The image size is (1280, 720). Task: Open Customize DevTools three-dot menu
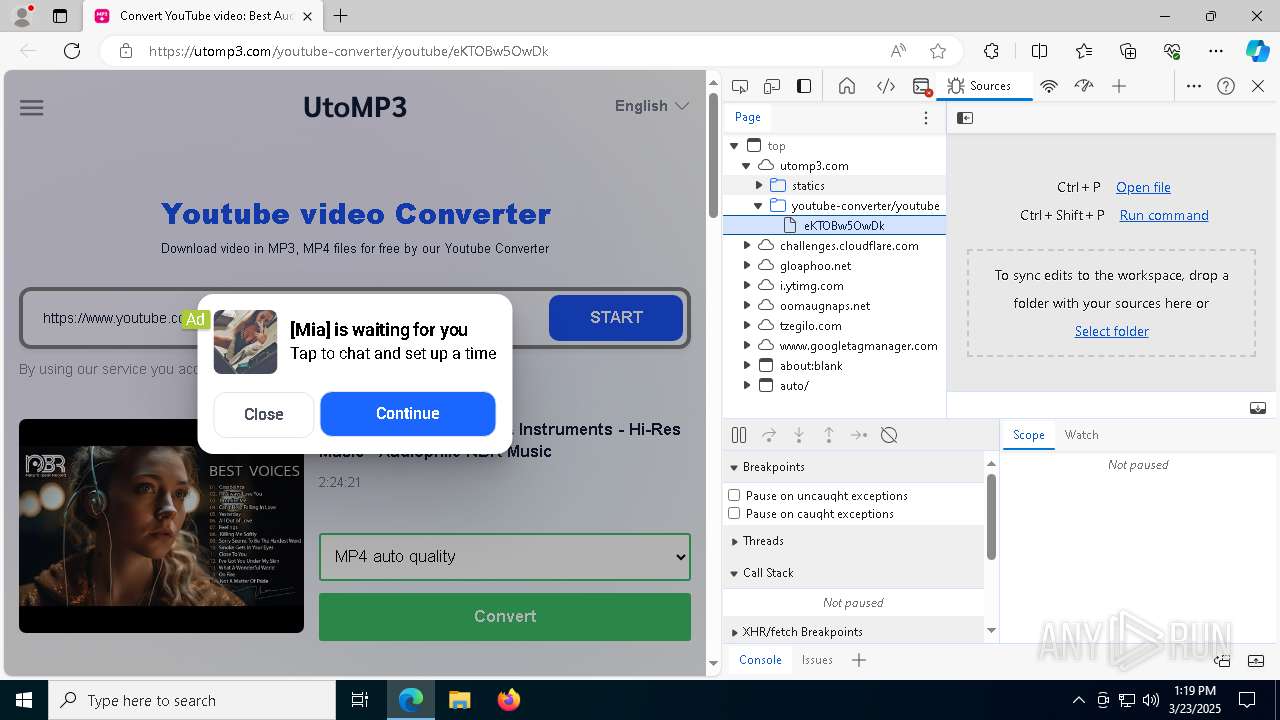click(x=1194, y=86)
